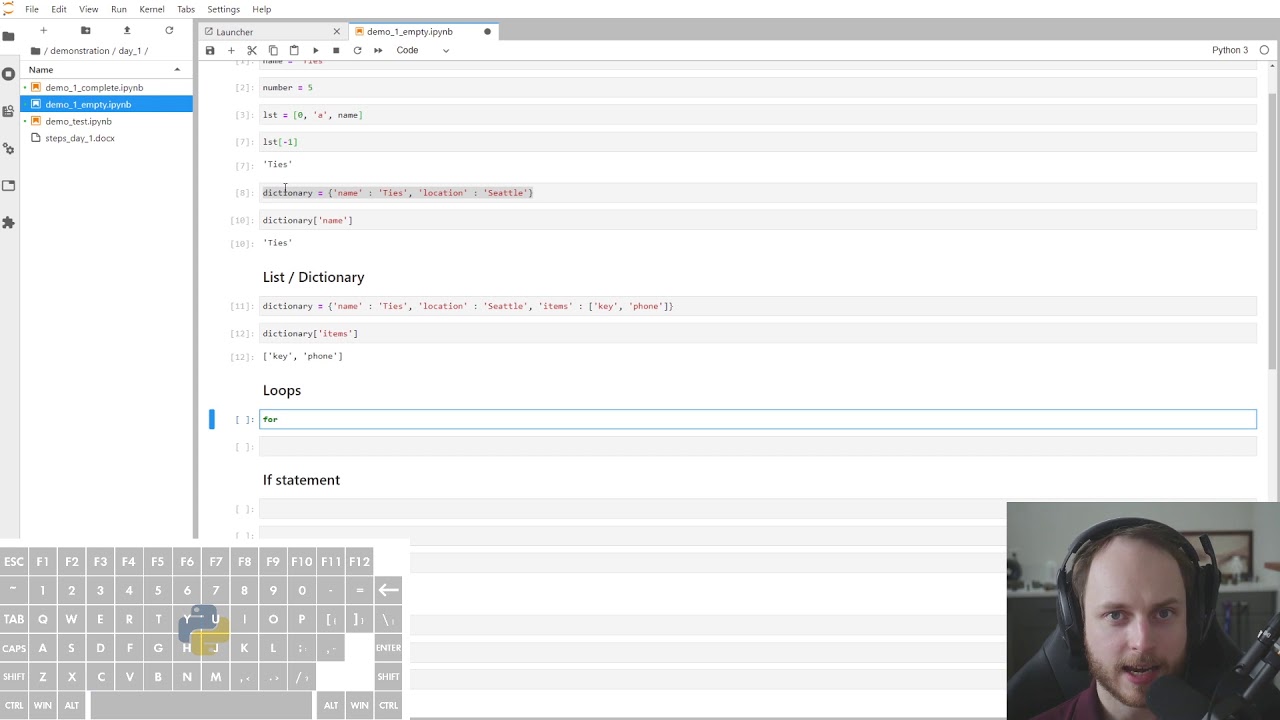Interrupt the kernel with stop icon
The height and width of the screenshot is (720, 1280).
pos(336,50)
